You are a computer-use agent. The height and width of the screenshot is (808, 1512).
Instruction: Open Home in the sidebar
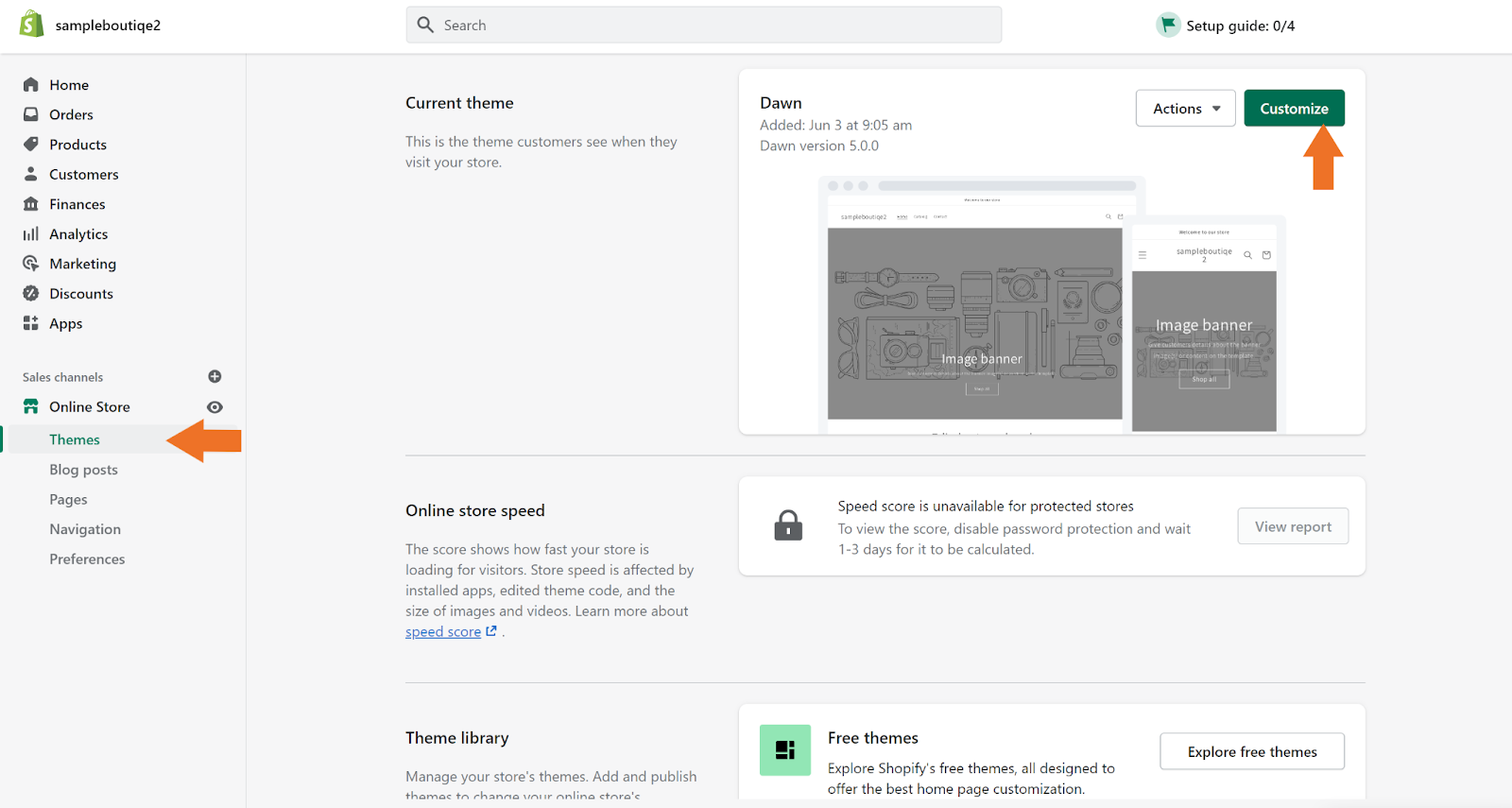(x=69, y=85)
